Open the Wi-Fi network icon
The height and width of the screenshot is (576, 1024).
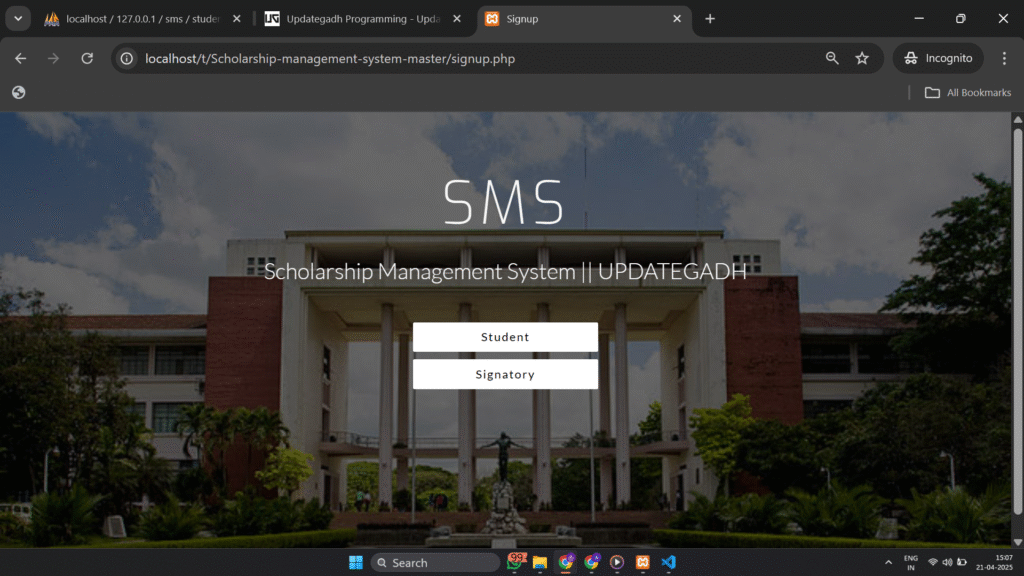pos(933,562)
